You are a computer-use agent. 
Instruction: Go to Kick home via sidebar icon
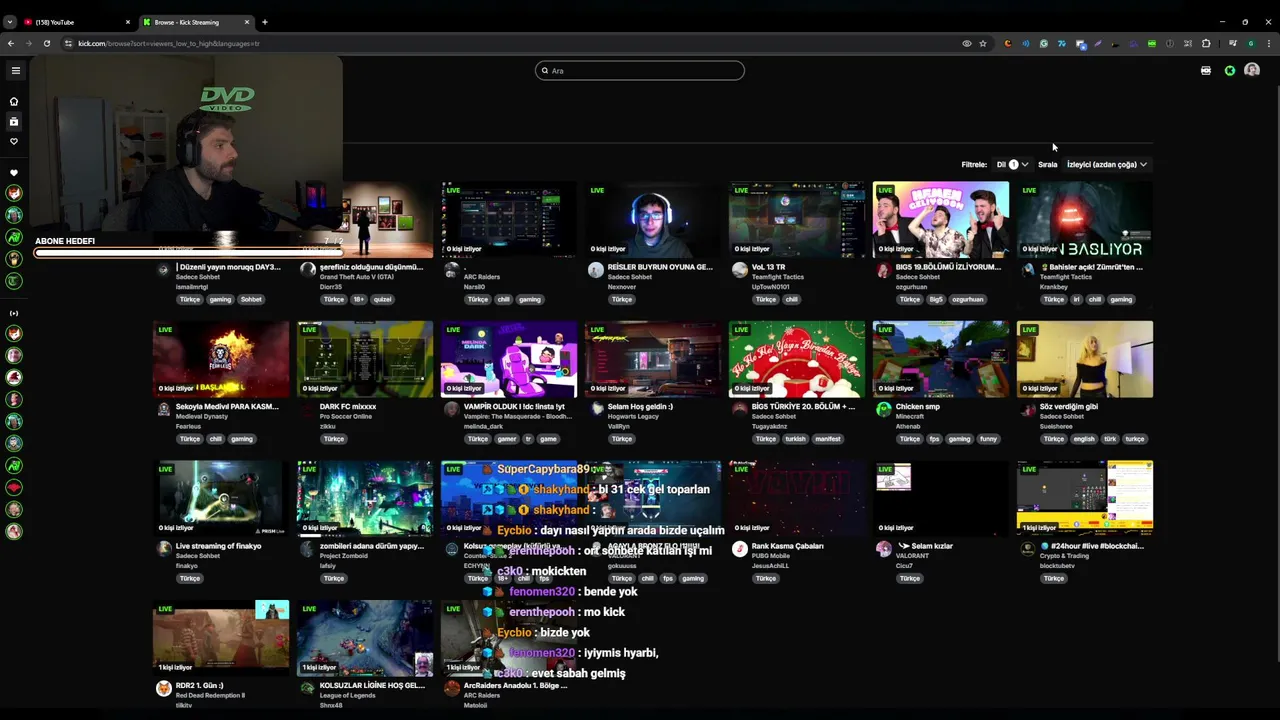pos(14,101)
